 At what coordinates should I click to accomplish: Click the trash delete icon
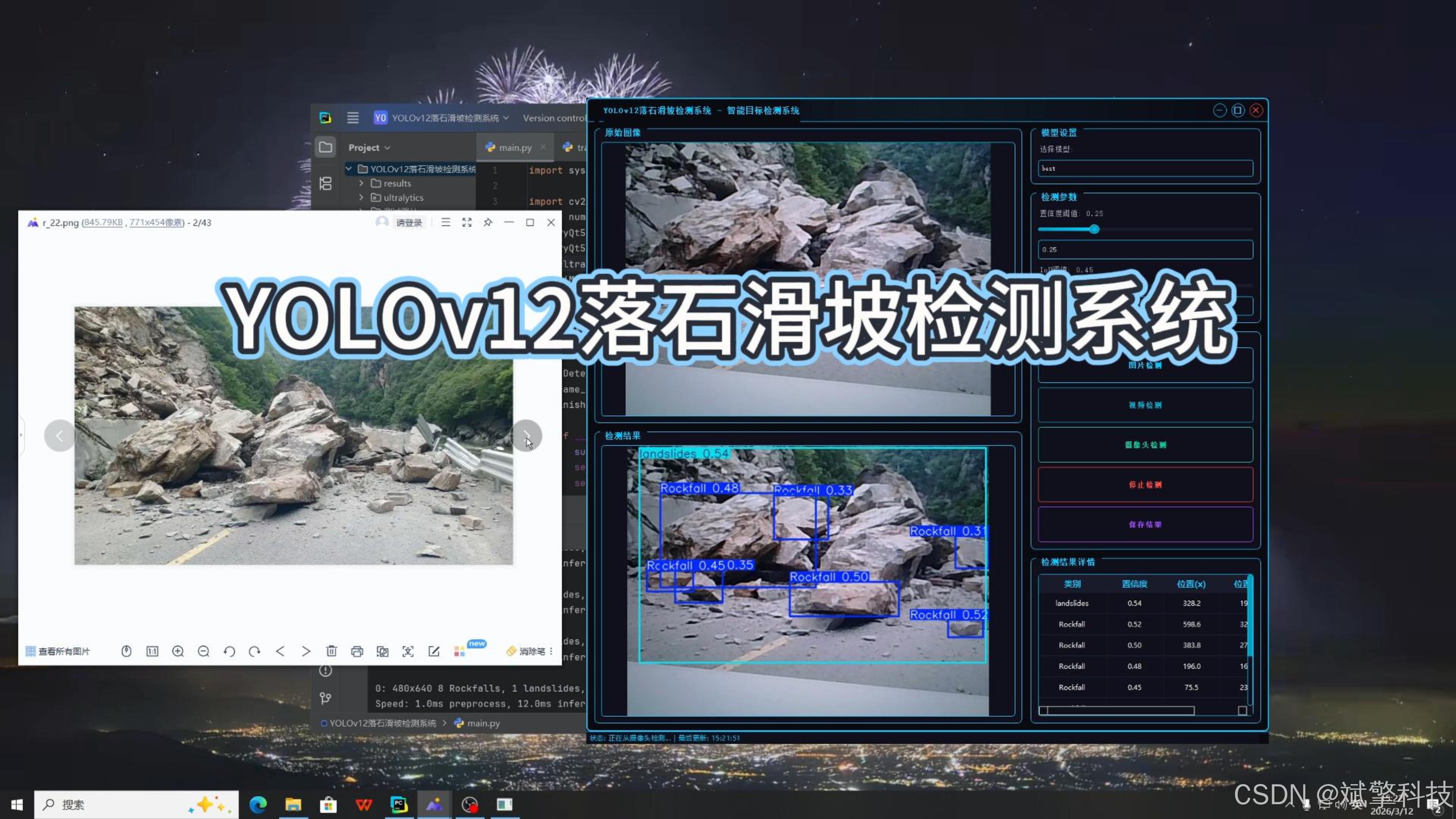click(x=331, y=651)
